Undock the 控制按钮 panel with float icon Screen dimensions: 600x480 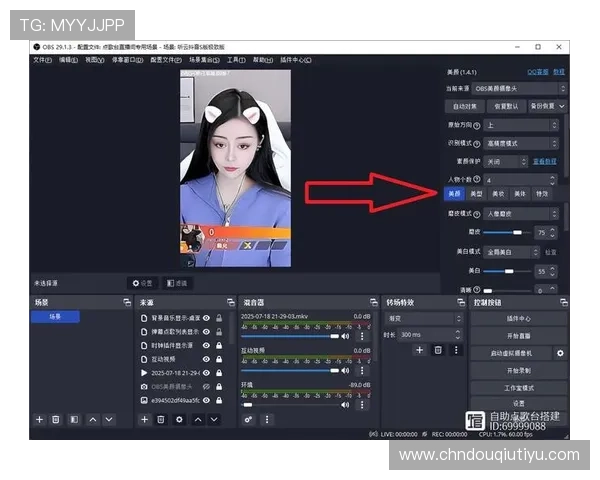(x=564, y=302)
